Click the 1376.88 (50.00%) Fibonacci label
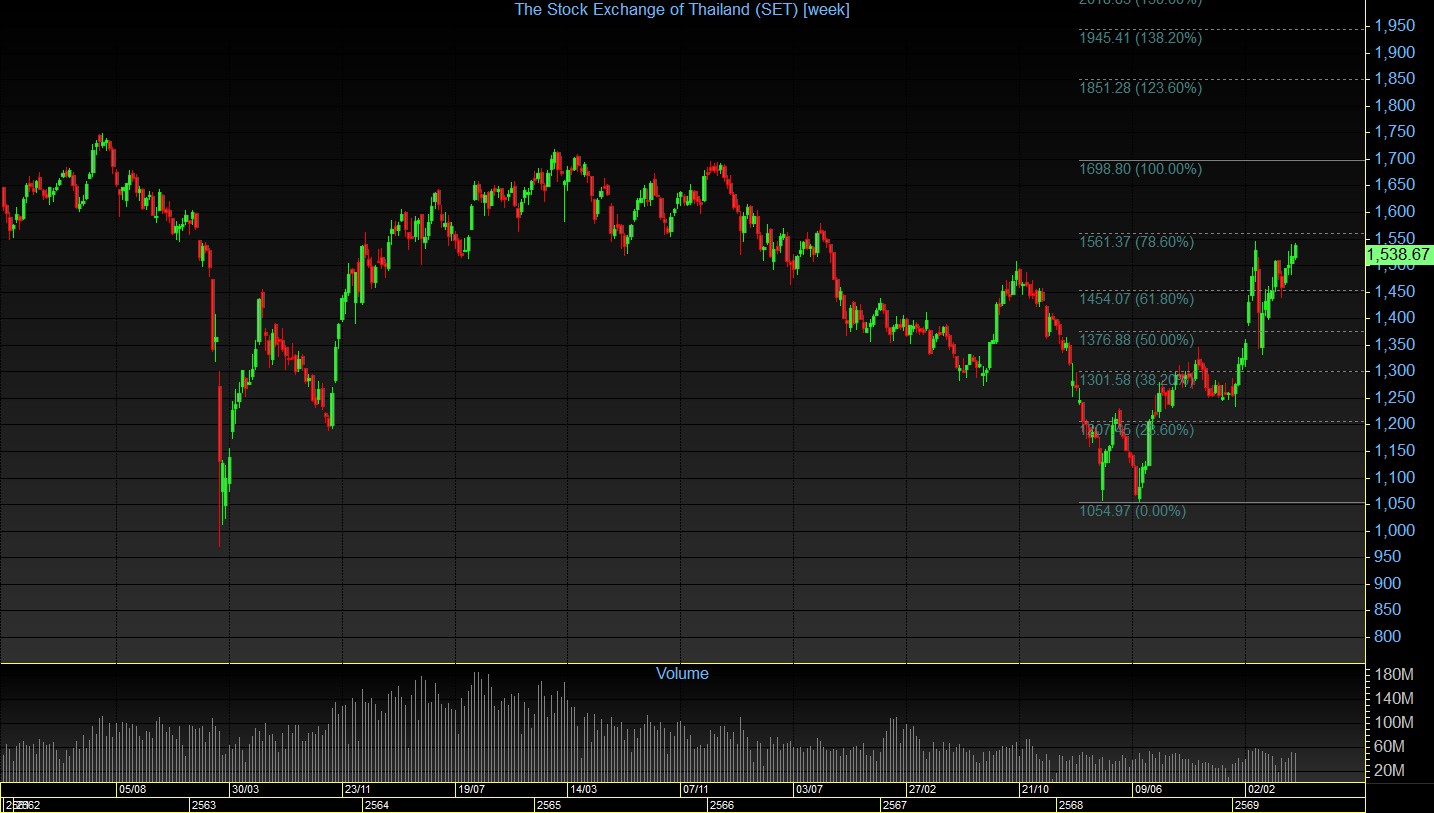Screen dimensions: 1434x813 pos(1136,339)
